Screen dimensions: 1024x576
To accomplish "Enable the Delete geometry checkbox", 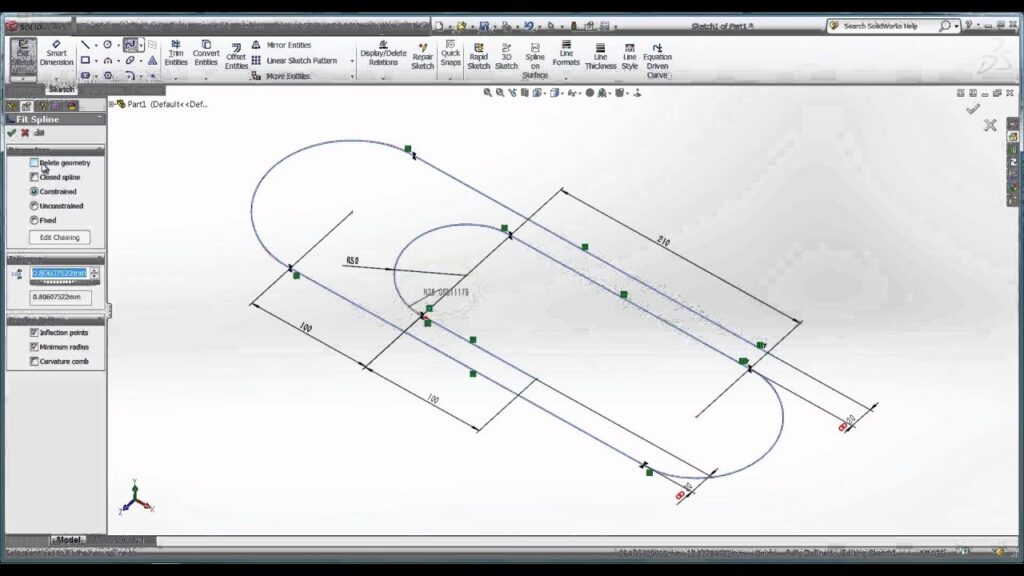I will [35, 163].
